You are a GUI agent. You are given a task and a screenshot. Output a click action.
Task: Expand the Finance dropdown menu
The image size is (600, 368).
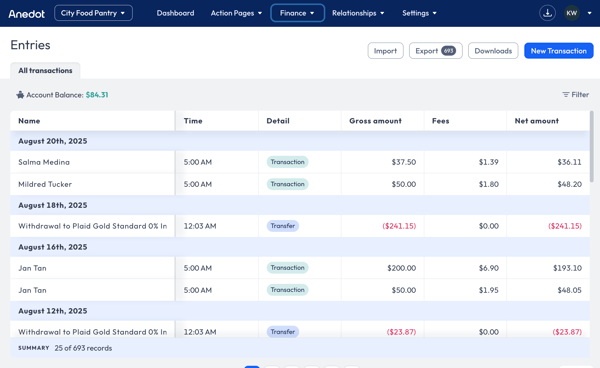click(297, 13)
